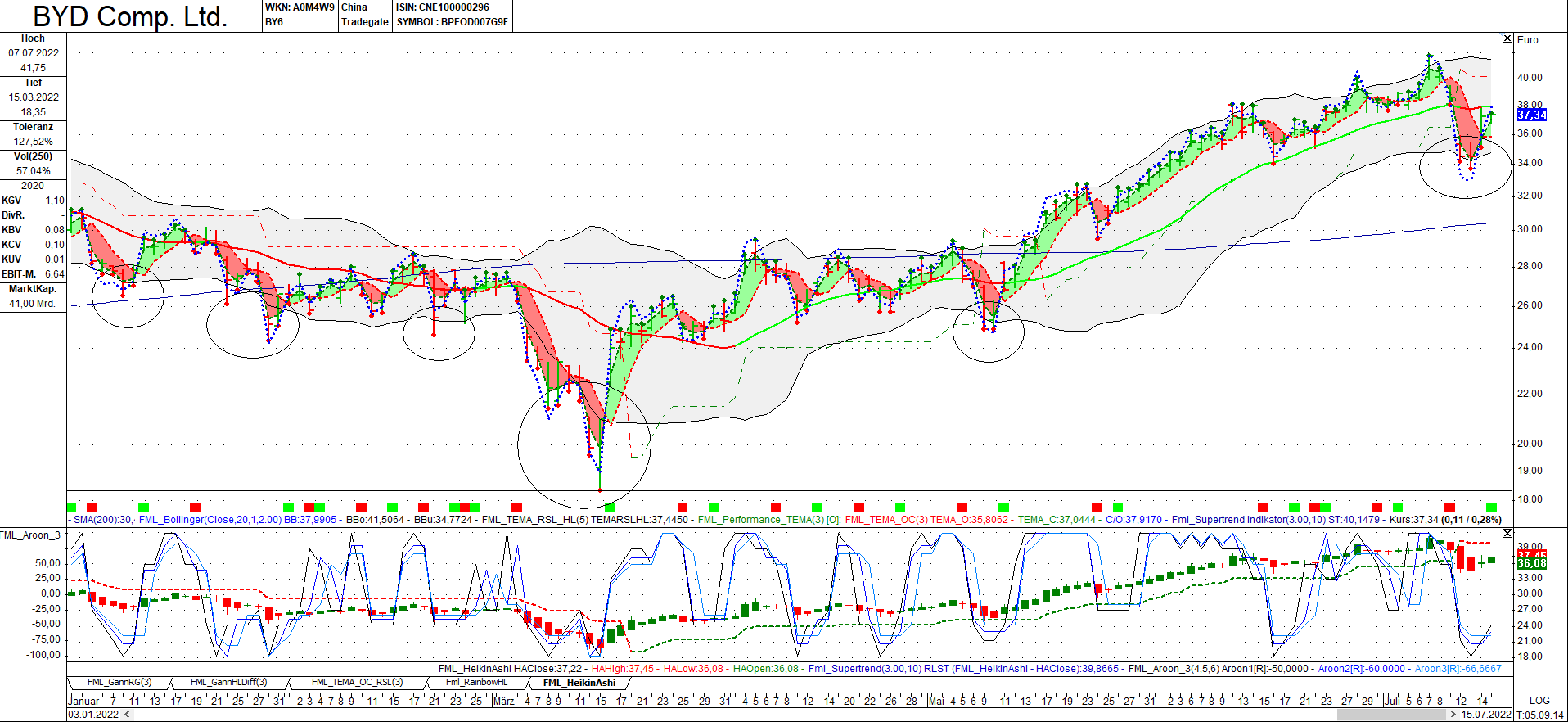This screenshot has width=1568, height=722.
Task: Click the EBIT-M. value 6,64
Action: [x=55, y=274]
